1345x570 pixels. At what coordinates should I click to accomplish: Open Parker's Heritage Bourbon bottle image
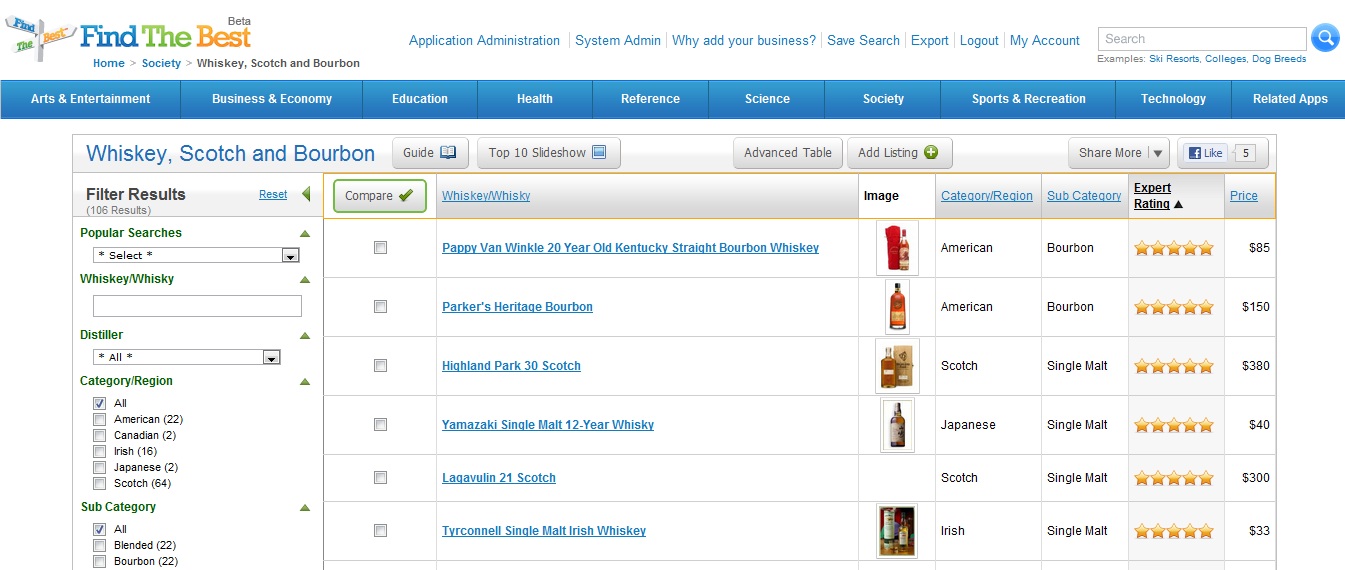[x=897, y=307]
